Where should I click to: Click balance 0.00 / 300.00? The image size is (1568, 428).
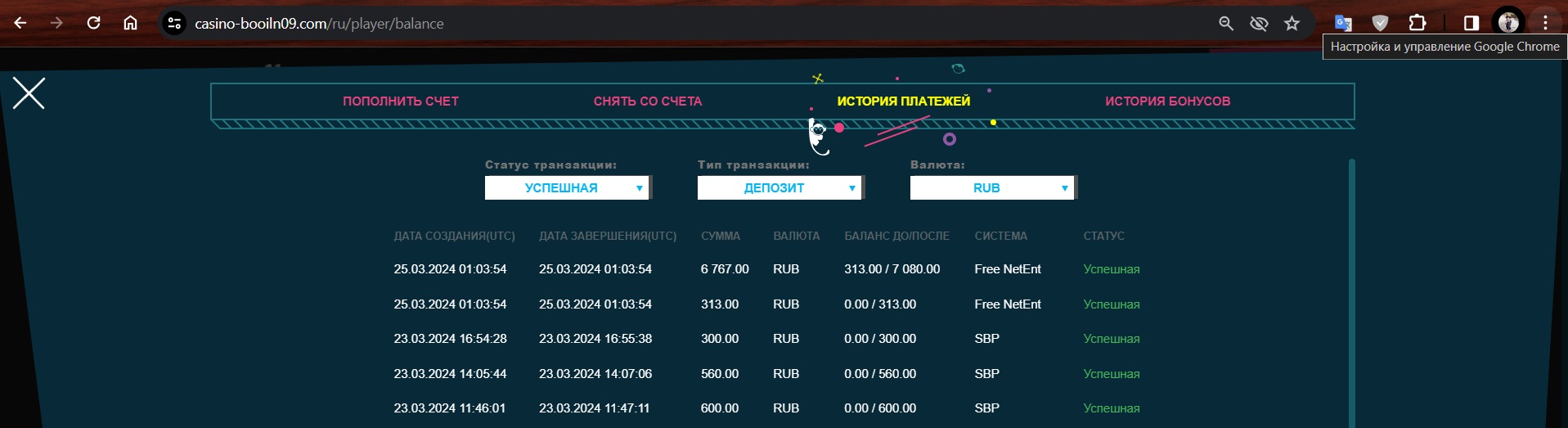(880, 339)
